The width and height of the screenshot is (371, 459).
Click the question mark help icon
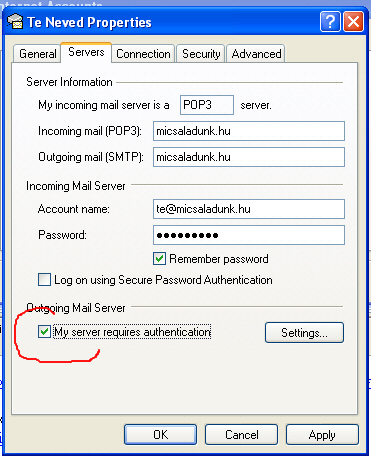(x=330, y=22)
